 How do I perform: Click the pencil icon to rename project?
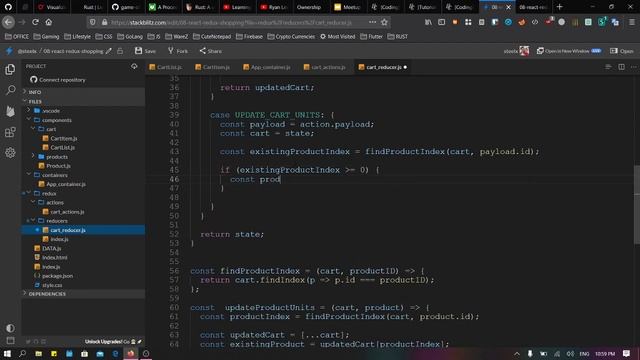(109, 51)
